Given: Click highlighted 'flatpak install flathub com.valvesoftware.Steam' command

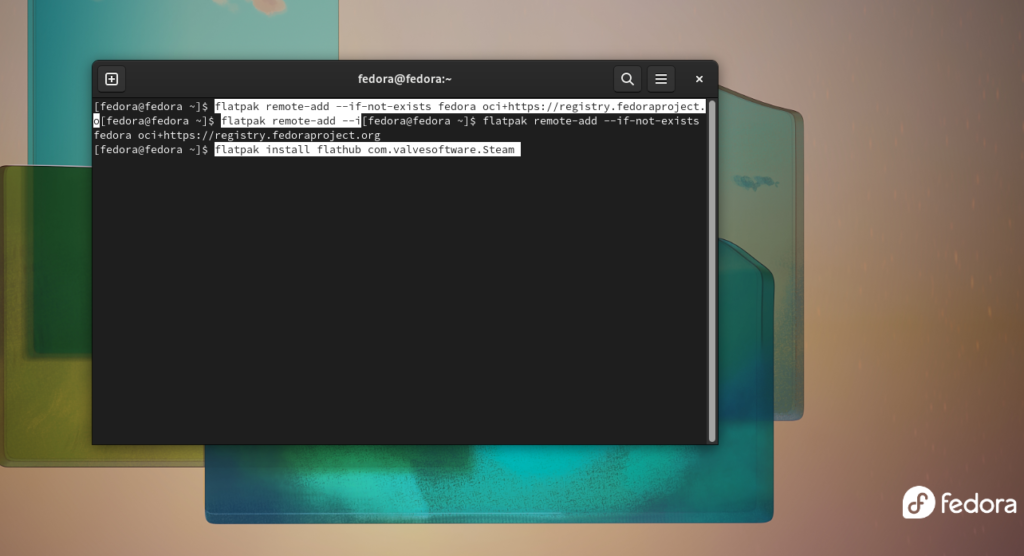Looking at the screenshot, I should pyautogui.click(x=367, y=150).
